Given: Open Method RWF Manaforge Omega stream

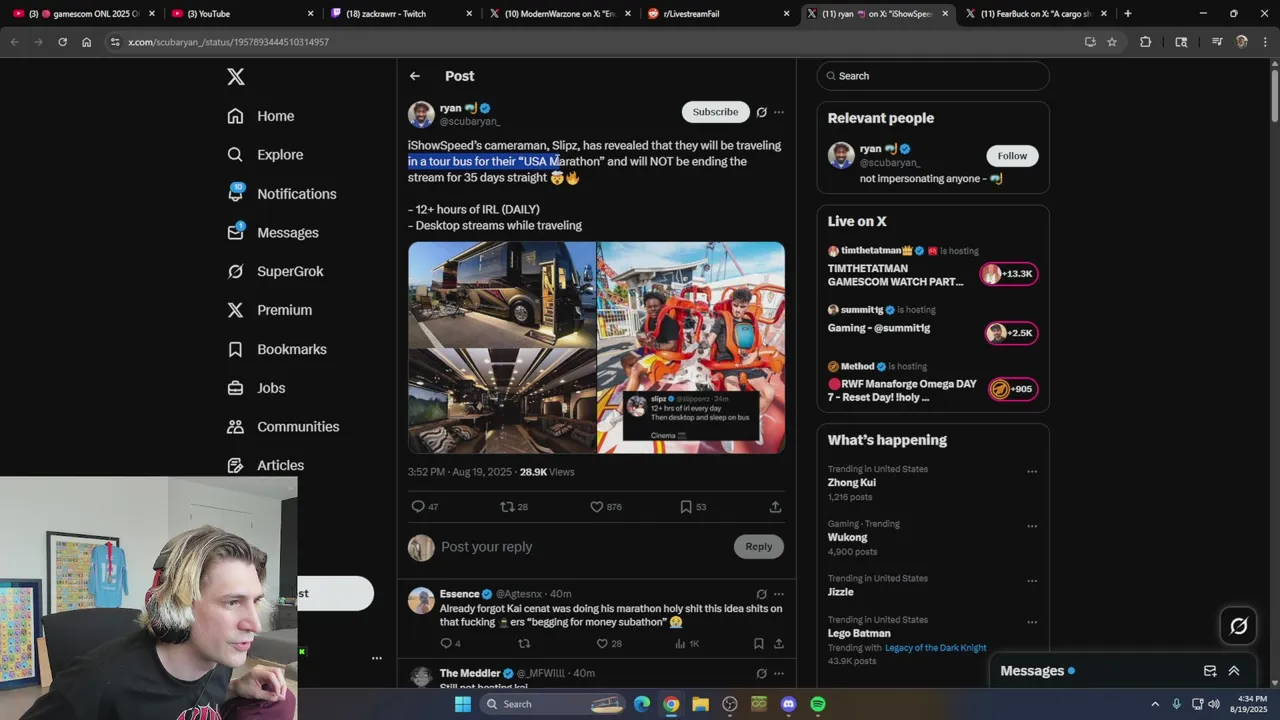Looking at the screenshot, I should tap(933, 382).
